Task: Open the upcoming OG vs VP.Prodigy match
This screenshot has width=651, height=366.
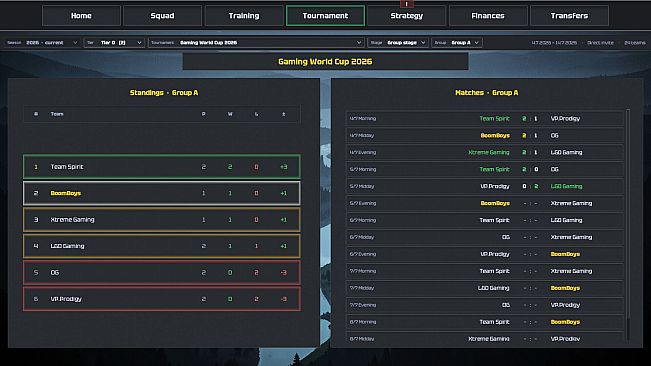Action: 485,305
